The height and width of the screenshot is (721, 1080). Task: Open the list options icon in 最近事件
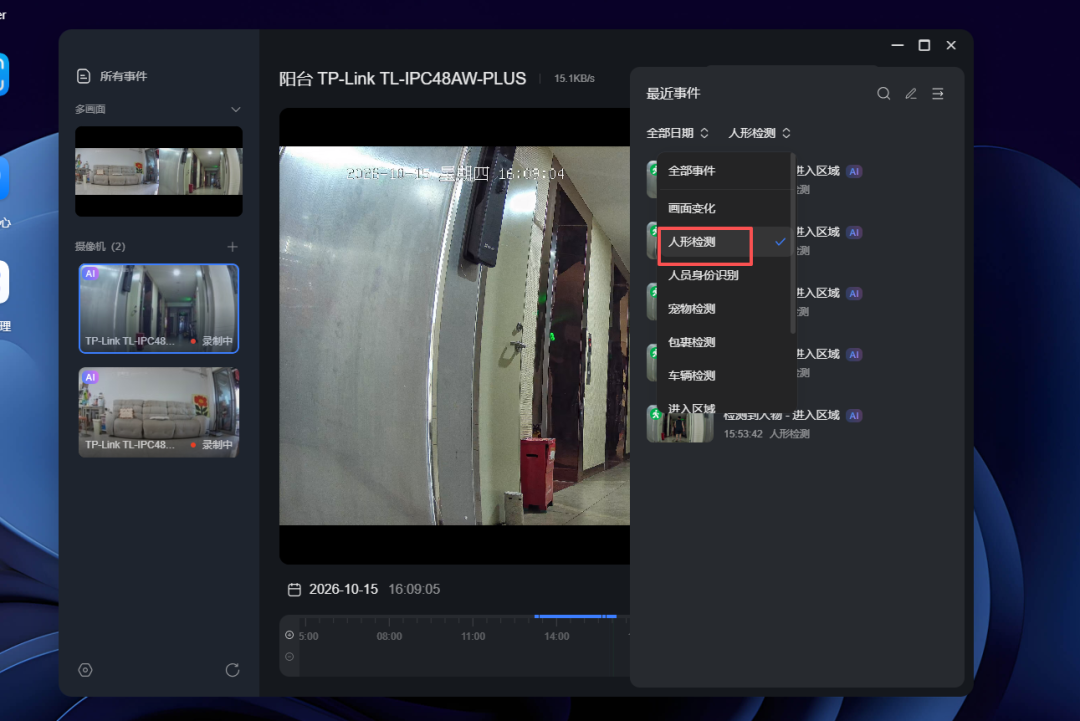click(x=937, y=94)
